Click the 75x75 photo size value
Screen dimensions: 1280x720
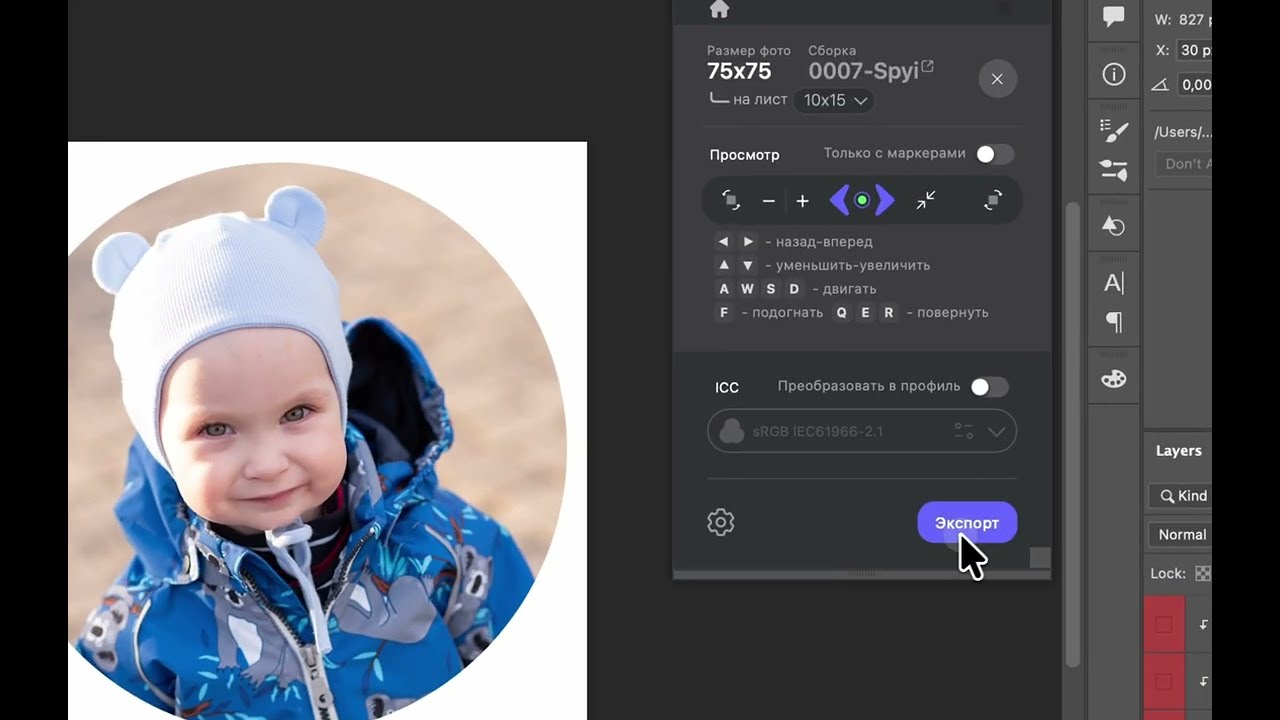pyautogui.click(x=739, y=72)
